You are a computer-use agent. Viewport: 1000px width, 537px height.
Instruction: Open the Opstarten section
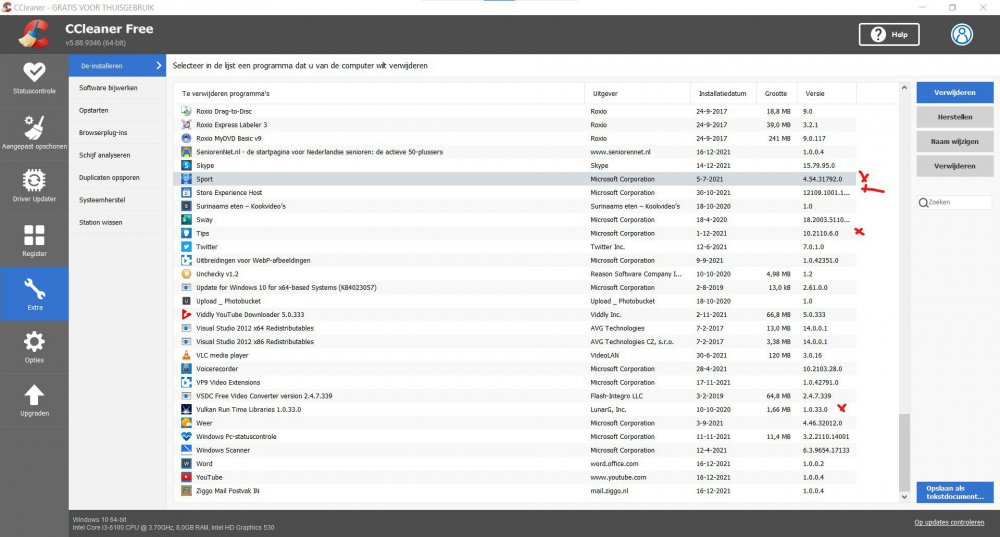click(x=117, y=110)
